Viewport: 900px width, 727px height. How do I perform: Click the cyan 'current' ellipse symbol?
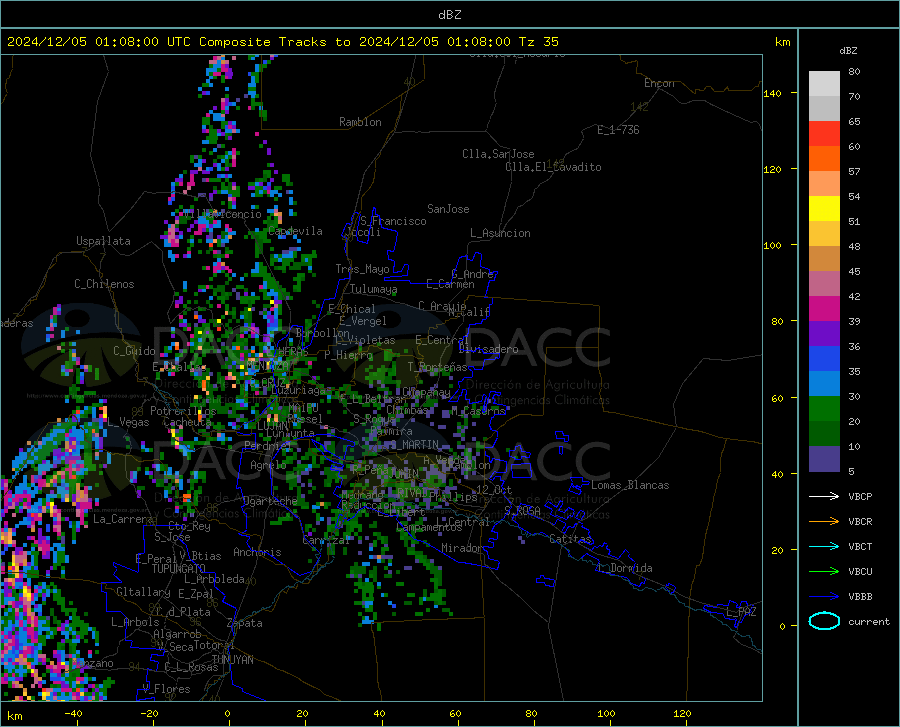tap(824, 621)
